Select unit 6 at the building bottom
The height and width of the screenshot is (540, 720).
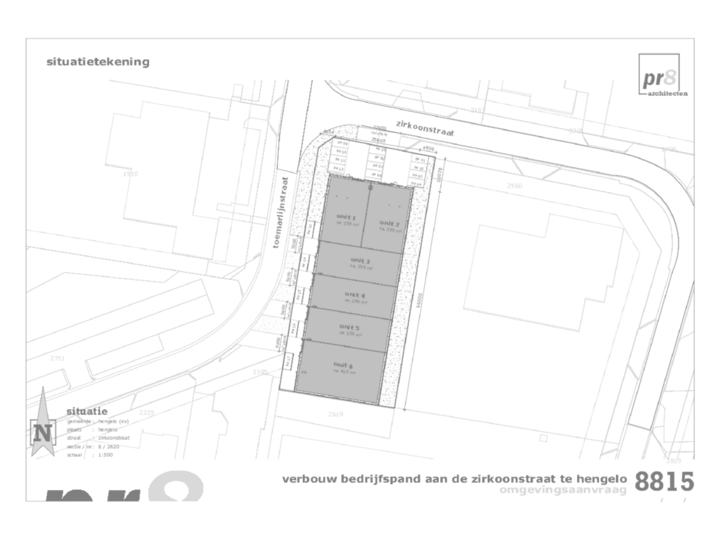(343, 370)
